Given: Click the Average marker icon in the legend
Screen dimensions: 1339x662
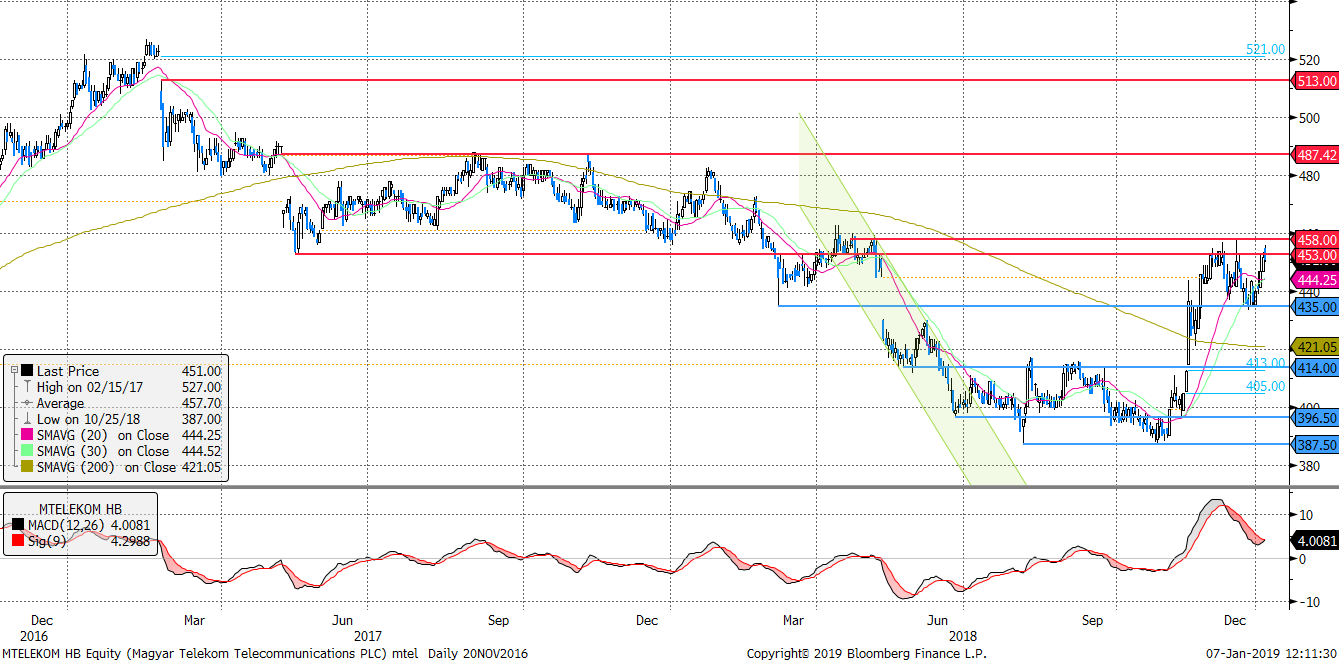Looking at the screenshot, I should click(x=27, y=403).
